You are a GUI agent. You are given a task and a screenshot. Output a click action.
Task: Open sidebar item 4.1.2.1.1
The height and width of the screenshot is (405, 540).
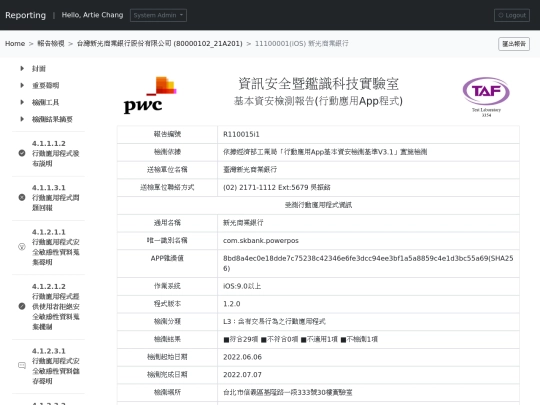coord(55,247)
